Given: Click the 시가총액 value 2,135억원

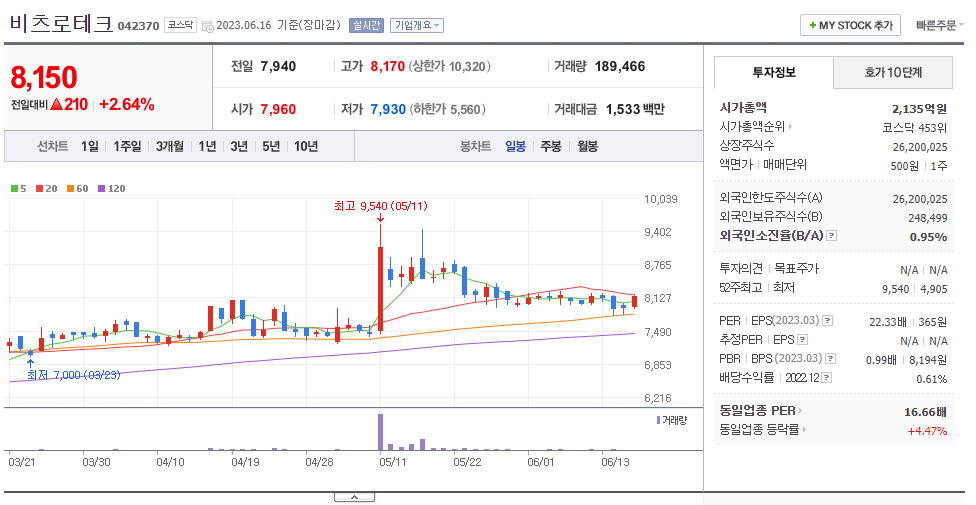Looking at the screenshot, I should coord(919,109).
